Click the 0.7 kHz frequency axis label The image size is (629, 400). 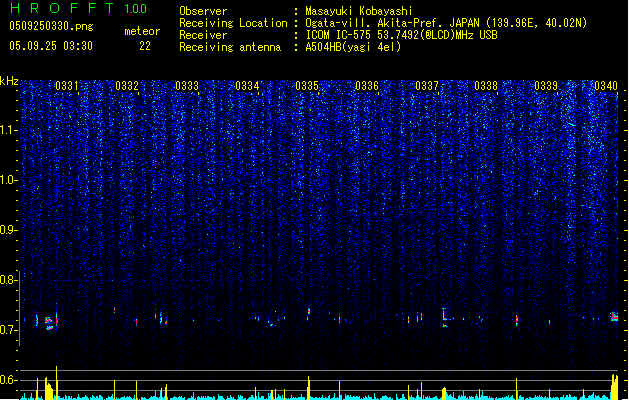[7, 330]
